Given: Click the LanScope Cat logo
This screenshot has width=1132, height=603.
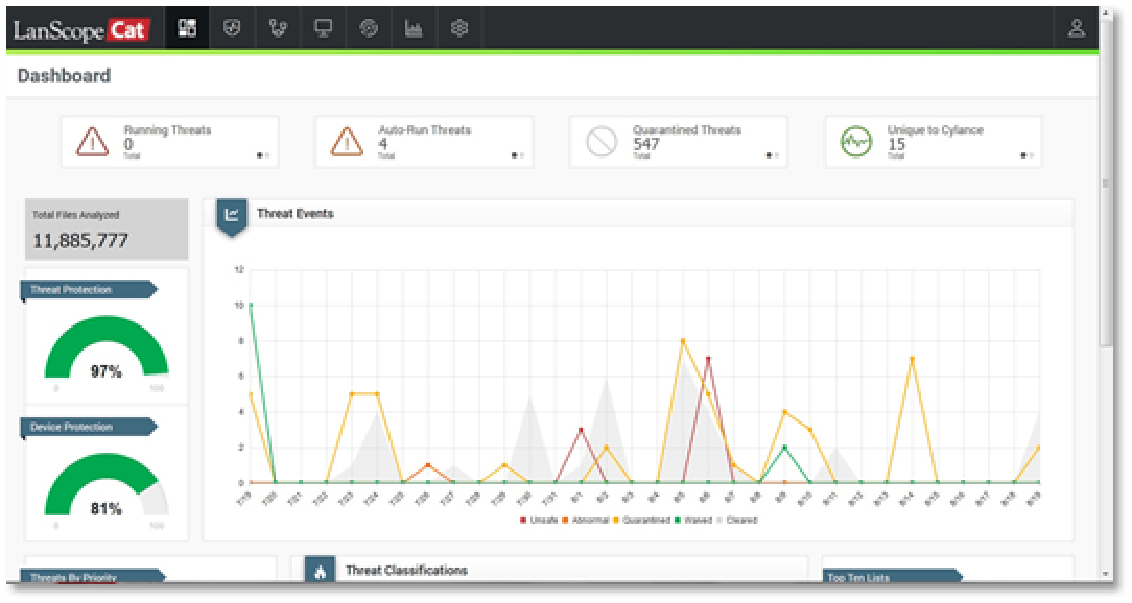Looking at the screenshot, I should [x=80, y=29].
